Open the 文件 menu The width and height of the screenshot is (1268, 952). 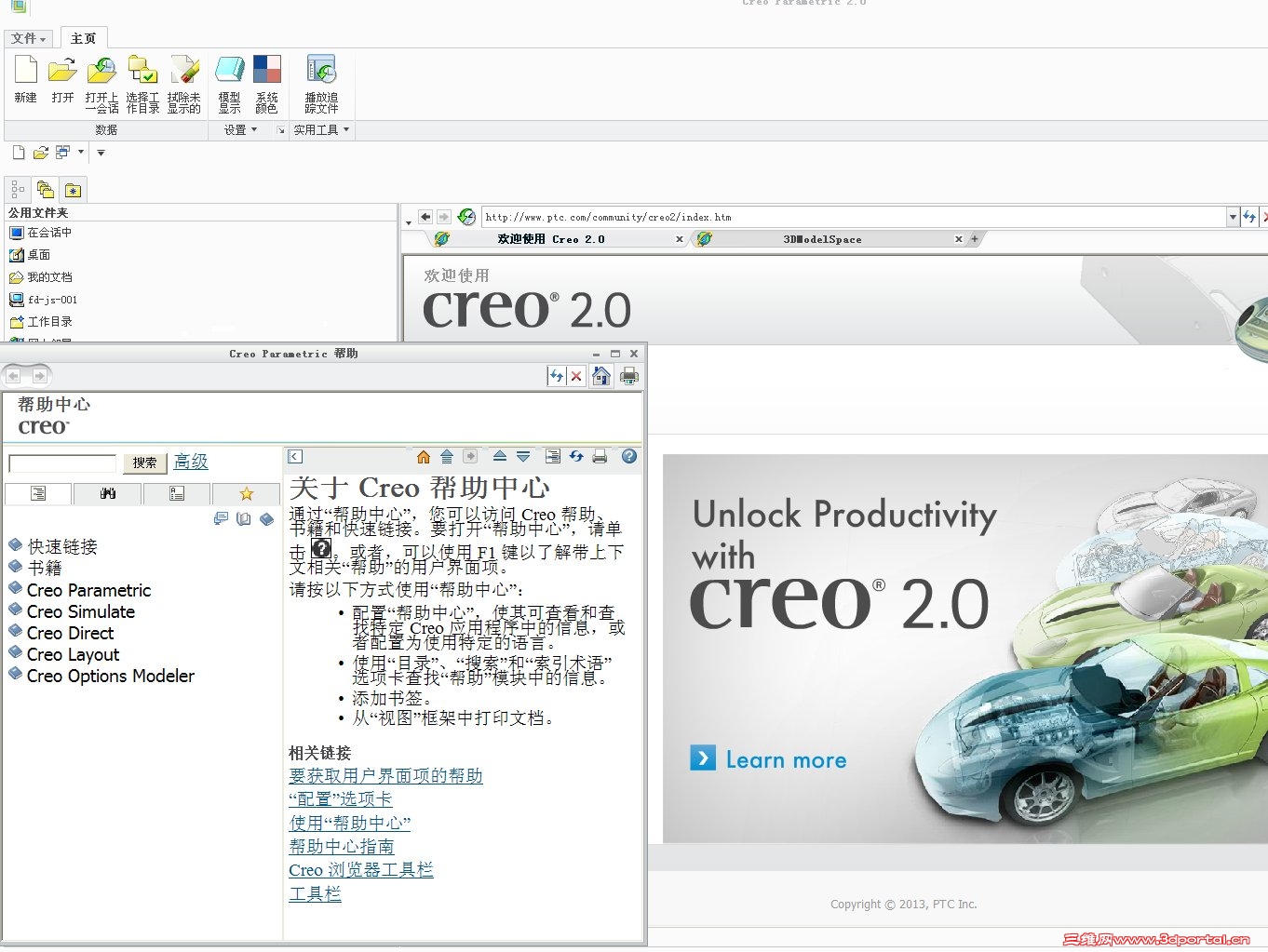point(29,38)
